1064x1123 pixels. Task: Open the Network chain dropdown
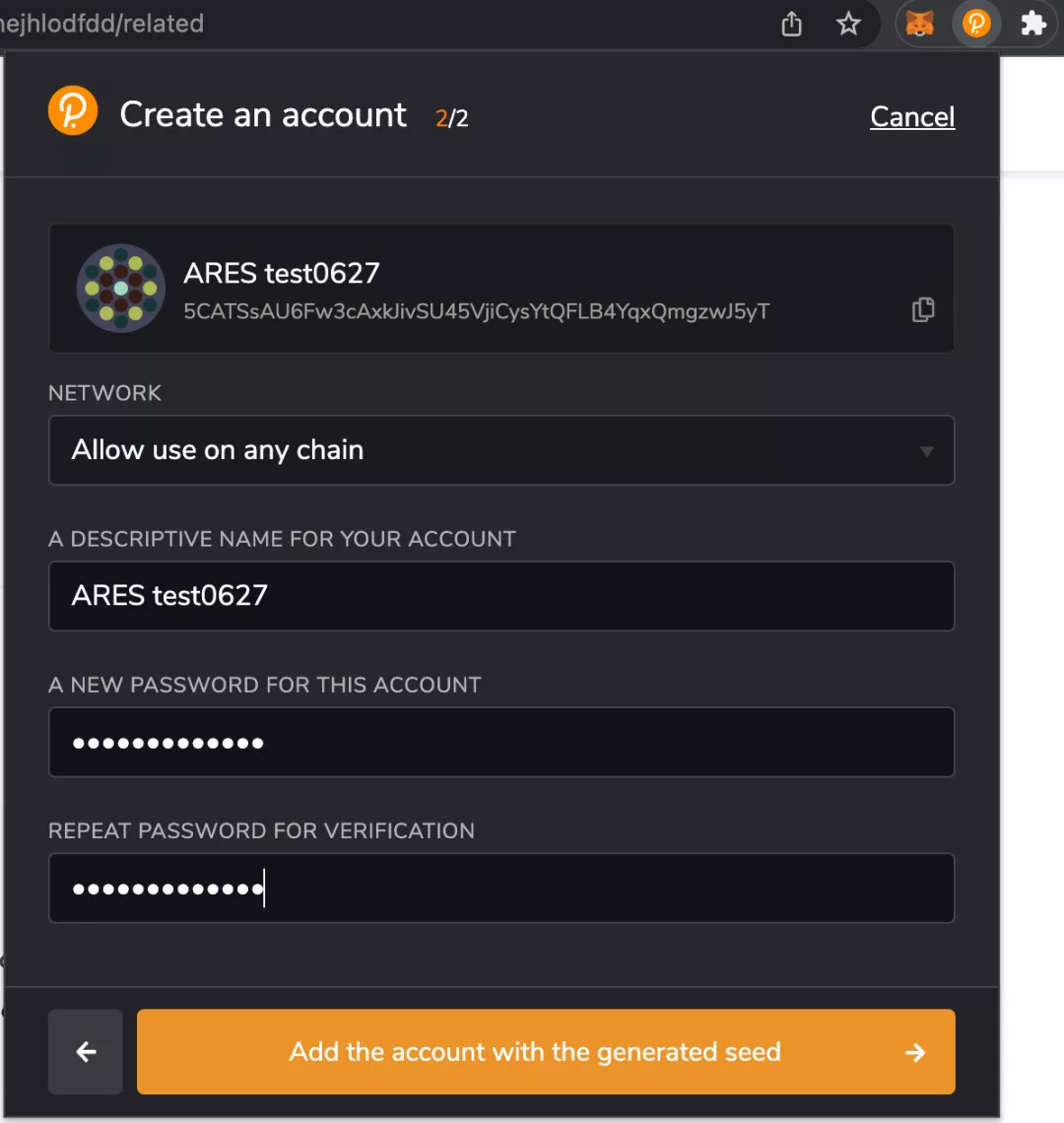pos(501,450)
